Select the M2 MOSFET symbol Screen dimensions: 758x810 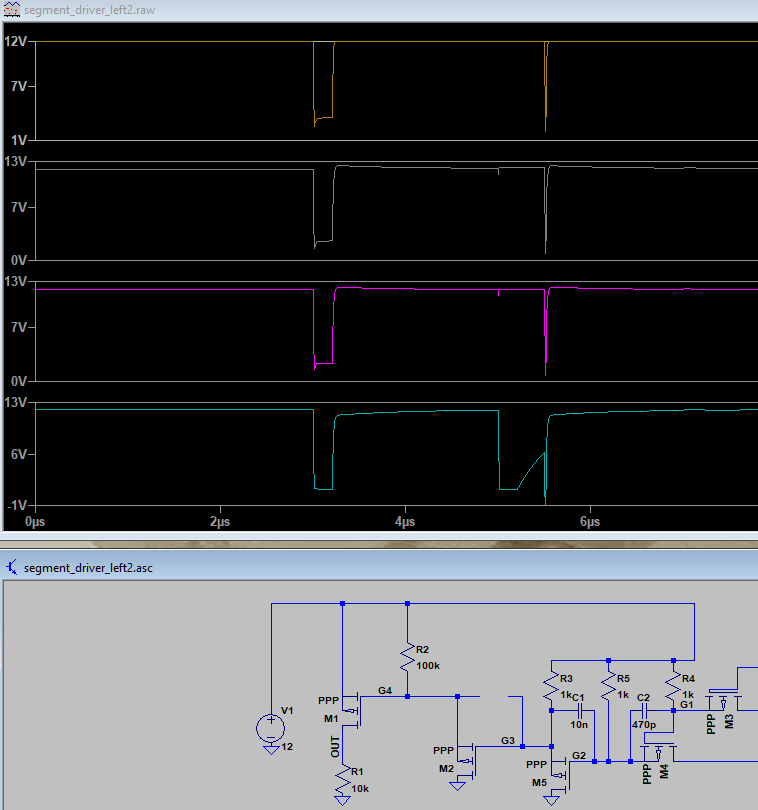coord(468,759)
